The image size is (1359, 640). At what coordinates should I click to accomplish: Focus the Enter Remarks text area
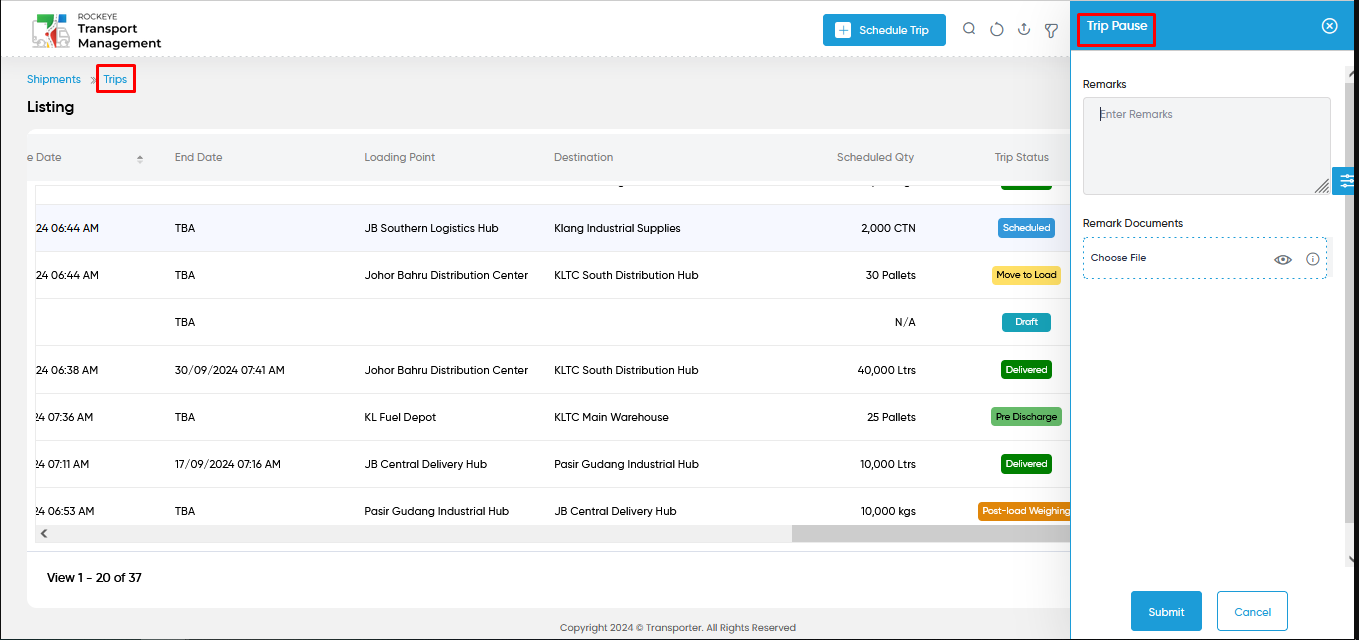click(1207, 146)
